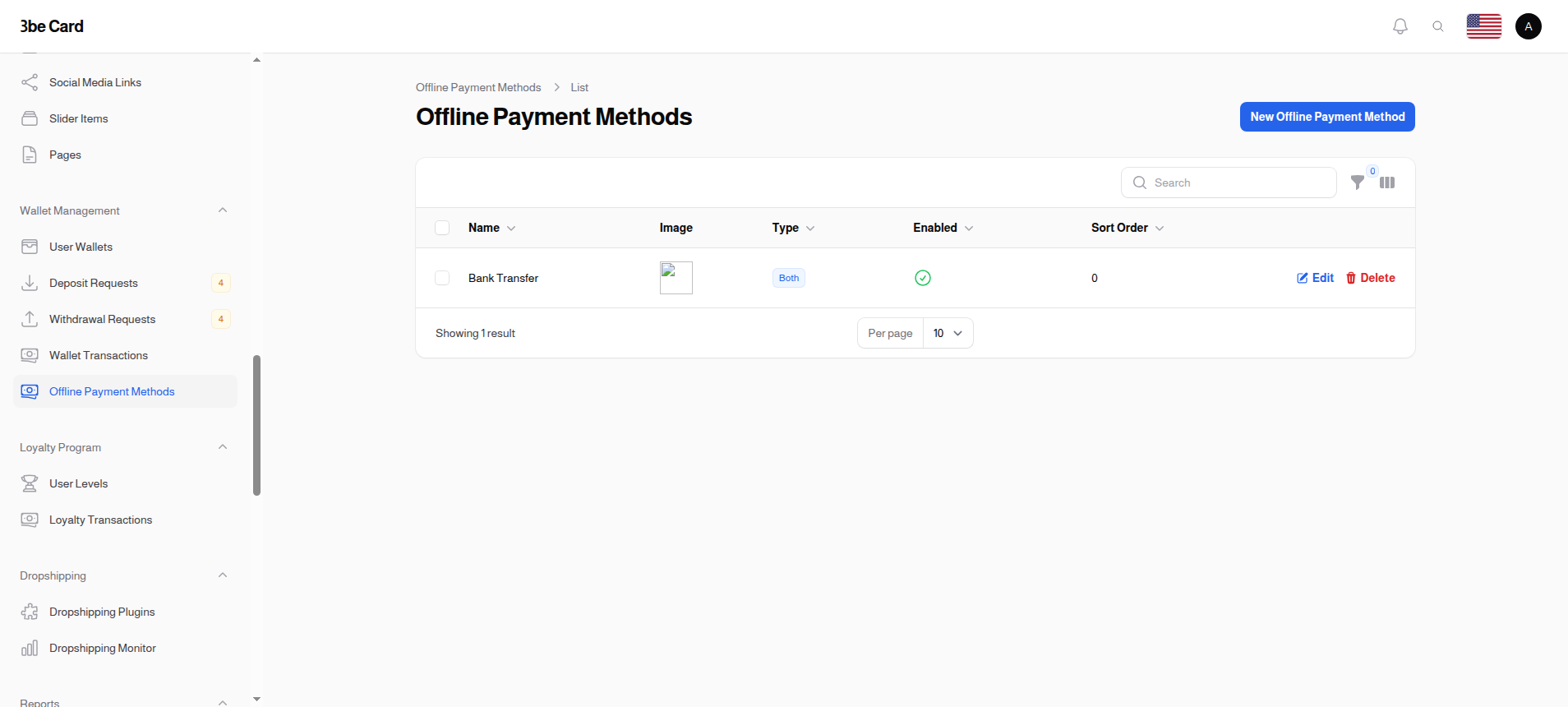
Task: Click the User Levels trophy icon
Action: pos(30,483)
